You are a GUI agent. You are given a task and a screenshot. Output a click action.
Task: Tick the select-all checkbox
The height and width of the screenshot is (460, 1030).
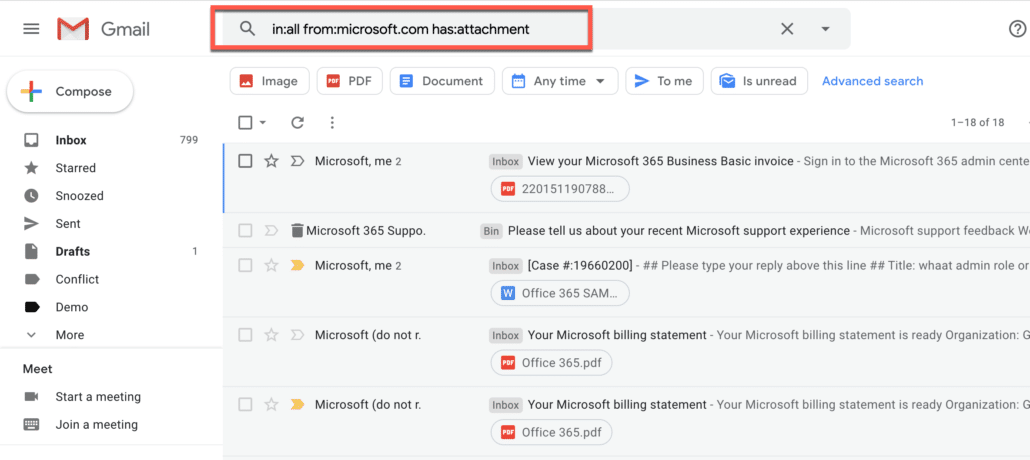pos(245,122)
